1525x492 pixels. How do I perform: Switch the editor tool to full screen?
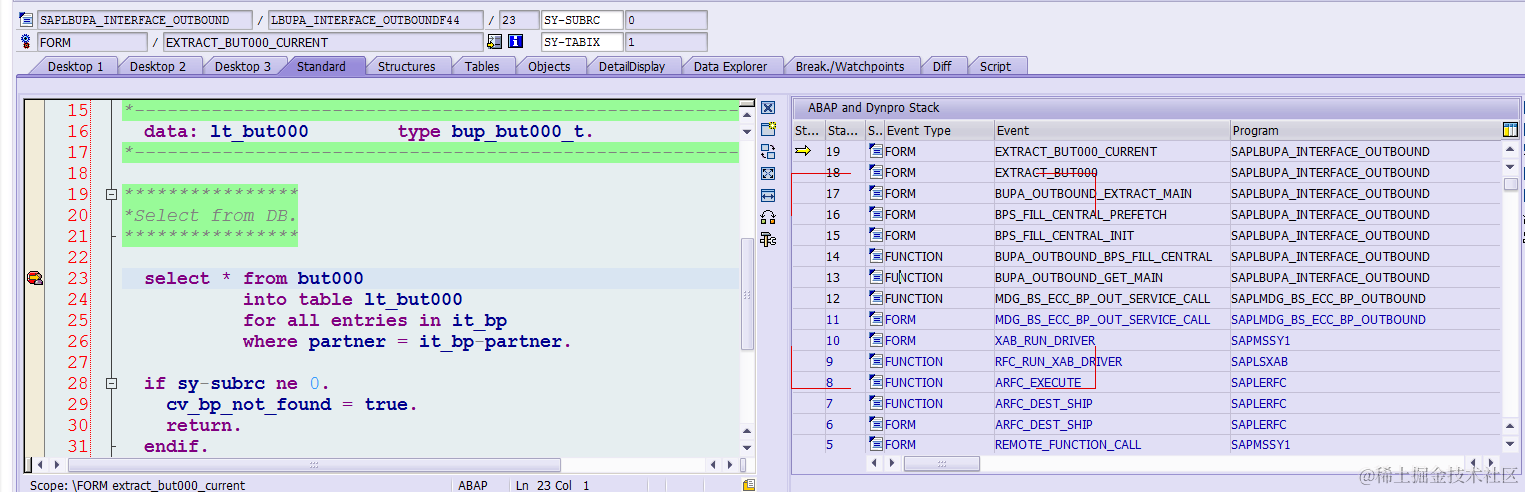tap(768, 174)
